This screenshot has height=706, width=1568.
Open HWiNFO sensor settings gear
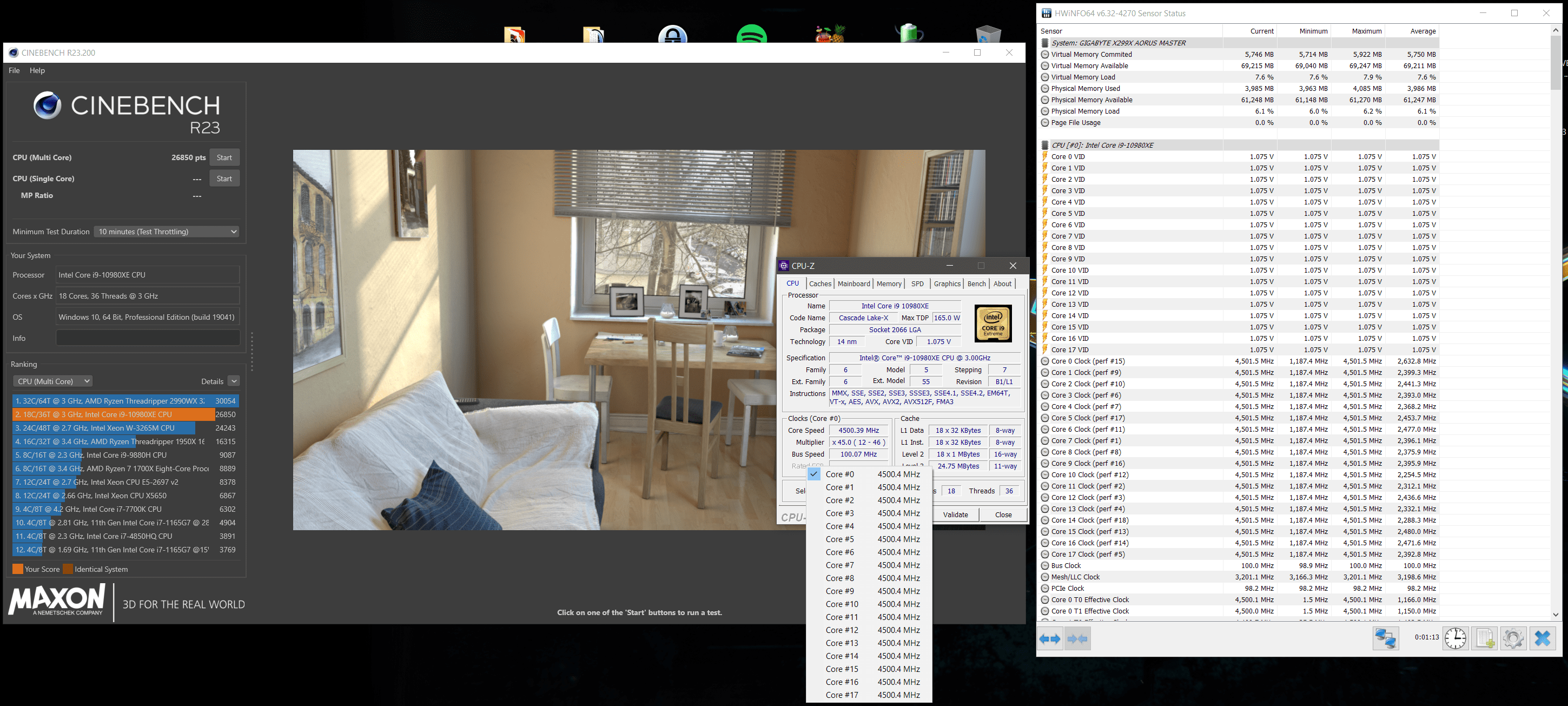point(1513,638)
